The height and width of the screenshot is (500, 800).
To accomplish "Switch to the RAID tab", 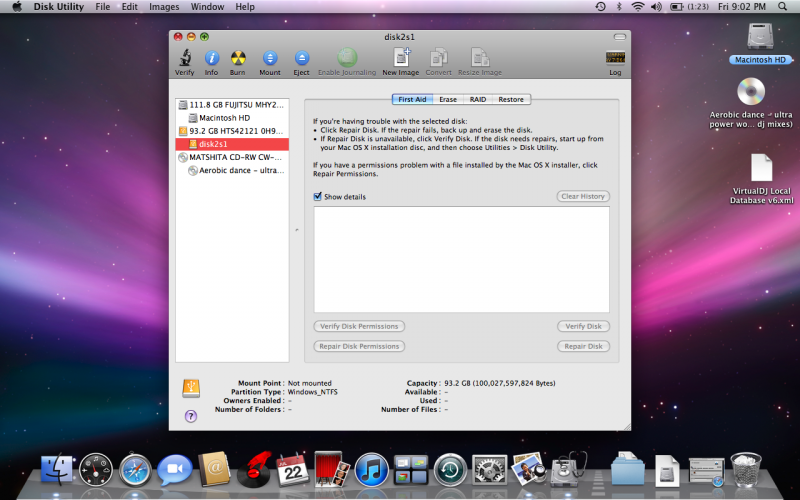I will pos(478,99).
